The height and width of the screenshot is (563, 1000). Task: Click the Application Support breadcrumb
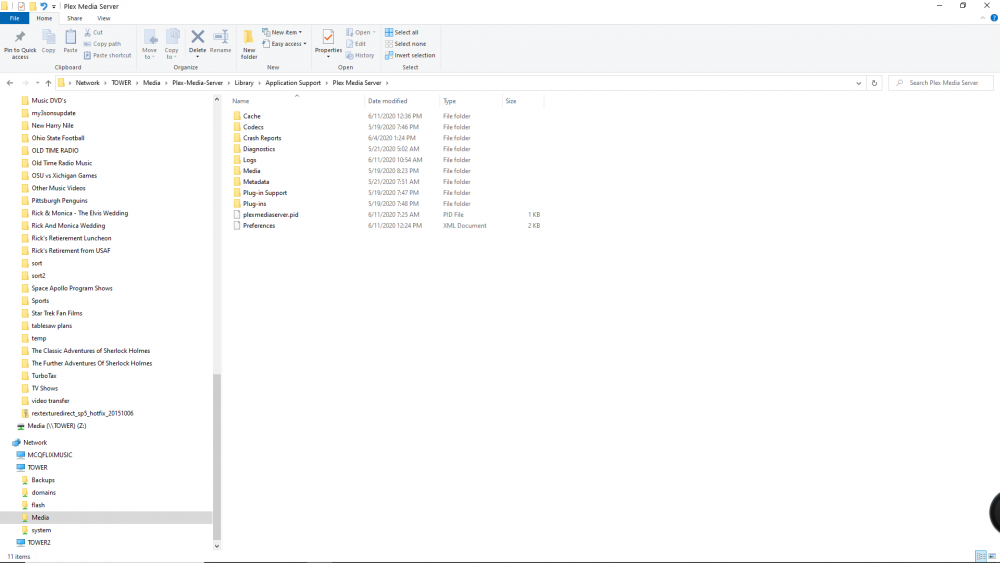(x=293, y=83)
